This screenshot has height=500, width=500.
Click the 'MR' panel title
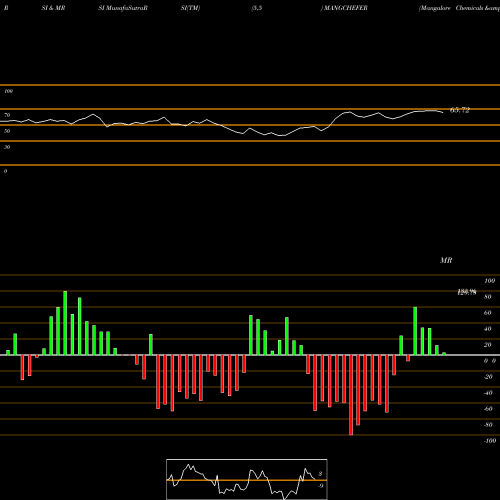pyautogui.click(x=446, y=260)
